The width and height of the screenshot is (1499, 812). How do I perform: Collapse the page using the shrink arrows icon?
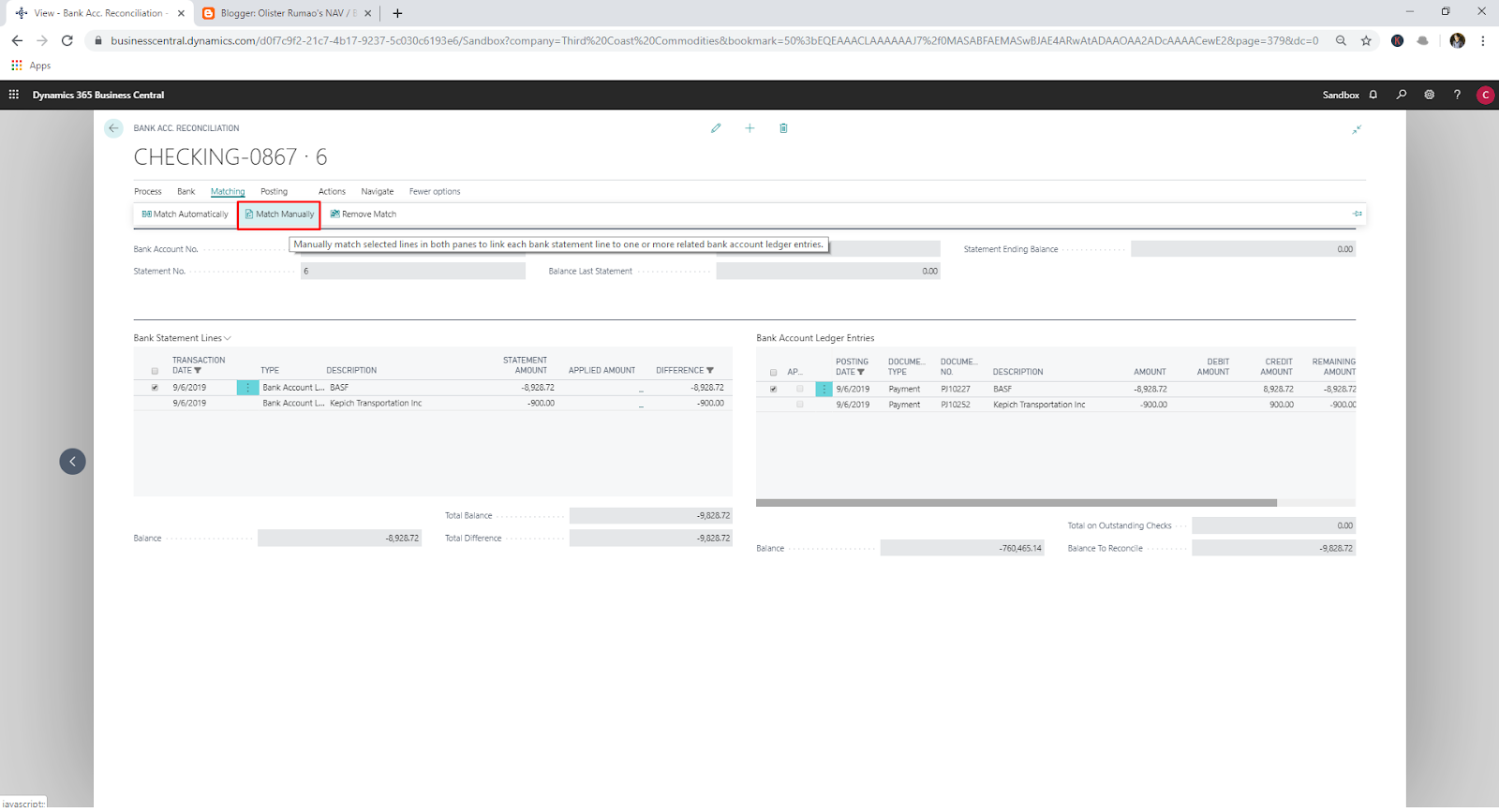1357,129
